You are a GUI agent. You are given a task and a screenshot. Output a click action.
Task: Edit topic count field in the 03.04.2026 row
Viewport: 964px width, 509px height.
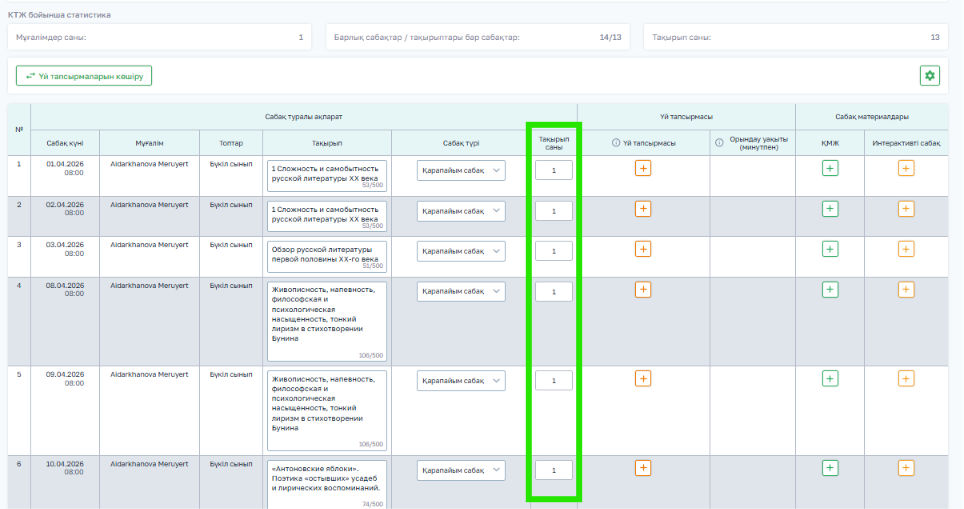554,251
